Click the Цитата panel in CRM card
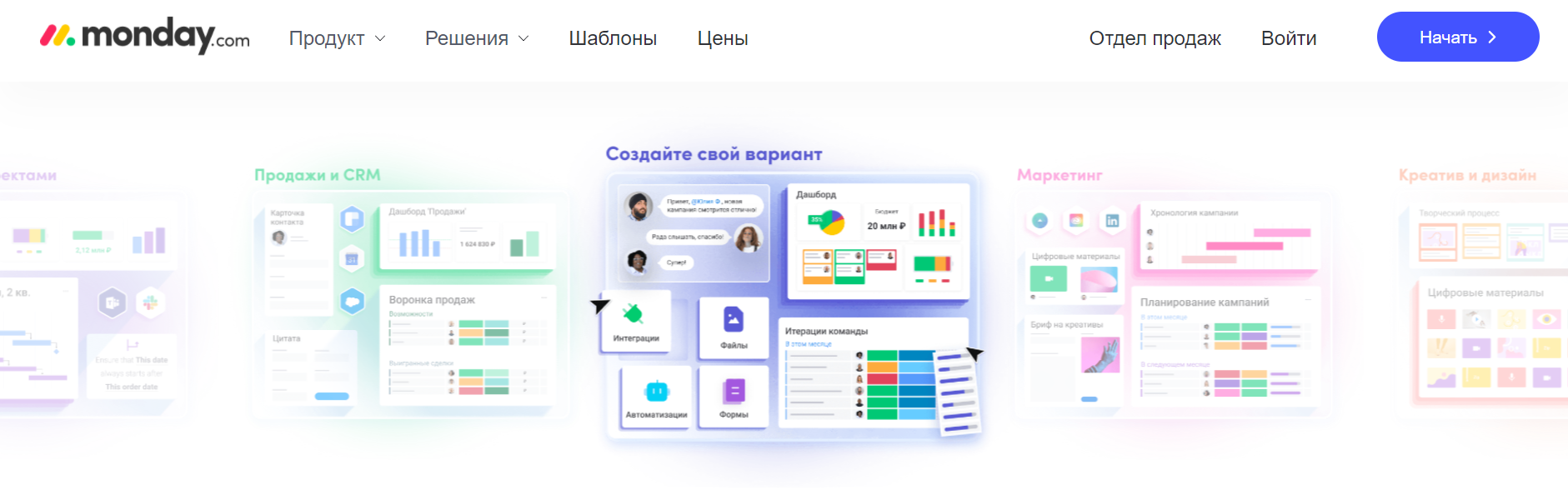This screenshot has height=495, width=1568. [x=311, y=367]
